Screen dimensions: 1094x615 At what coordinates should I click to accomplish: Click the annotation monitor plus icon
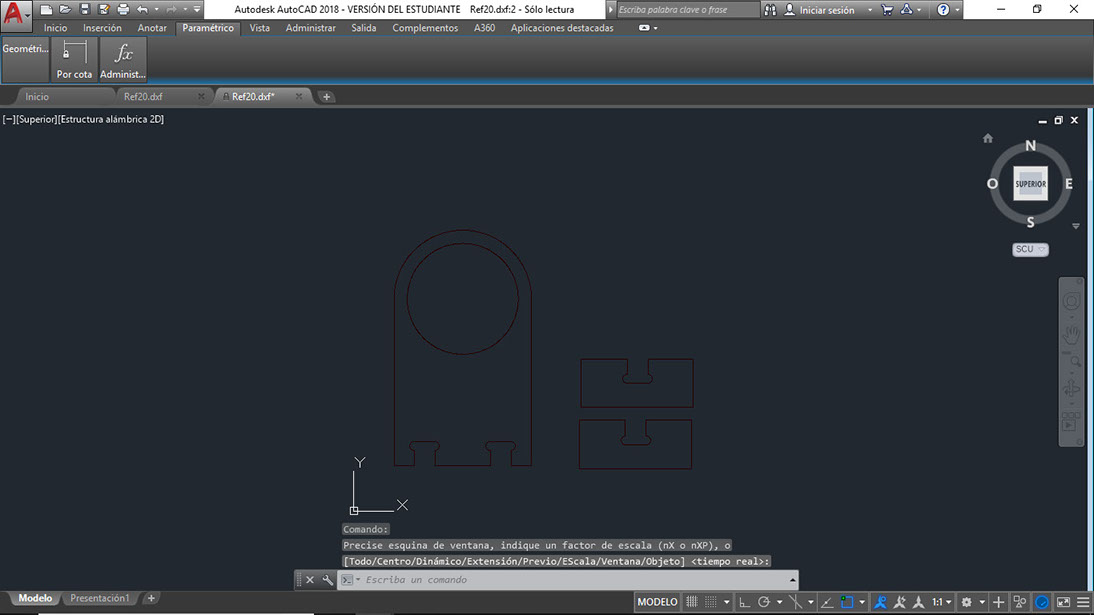(x=998, y=602)
